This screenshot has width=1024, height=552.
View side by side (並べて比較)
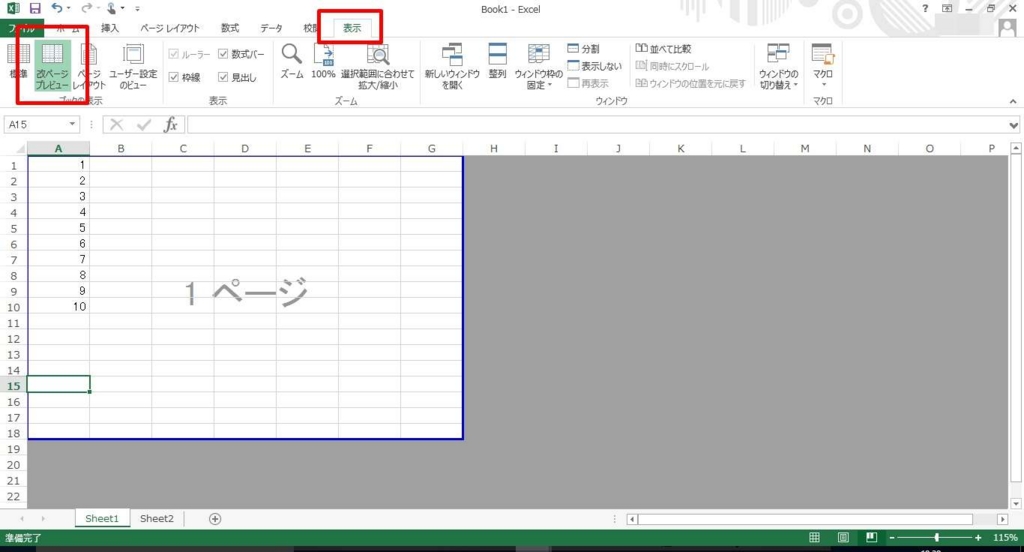pyautogui.click(x=663, y=49)
